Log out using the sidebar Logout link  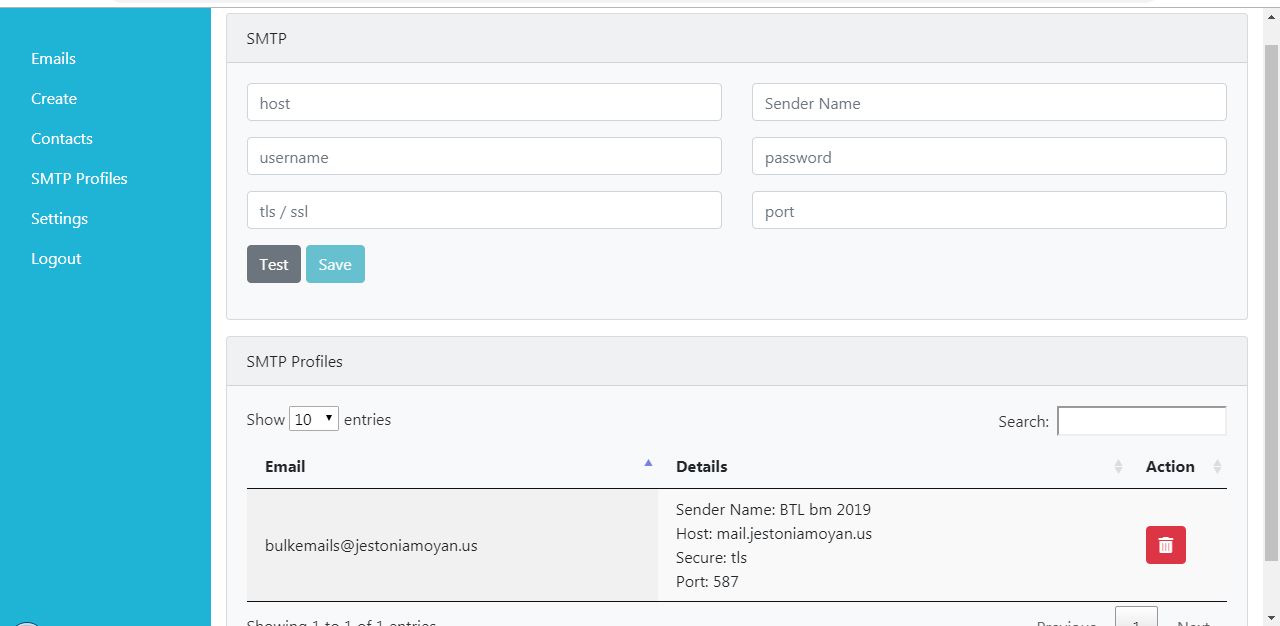click(56, 258)
